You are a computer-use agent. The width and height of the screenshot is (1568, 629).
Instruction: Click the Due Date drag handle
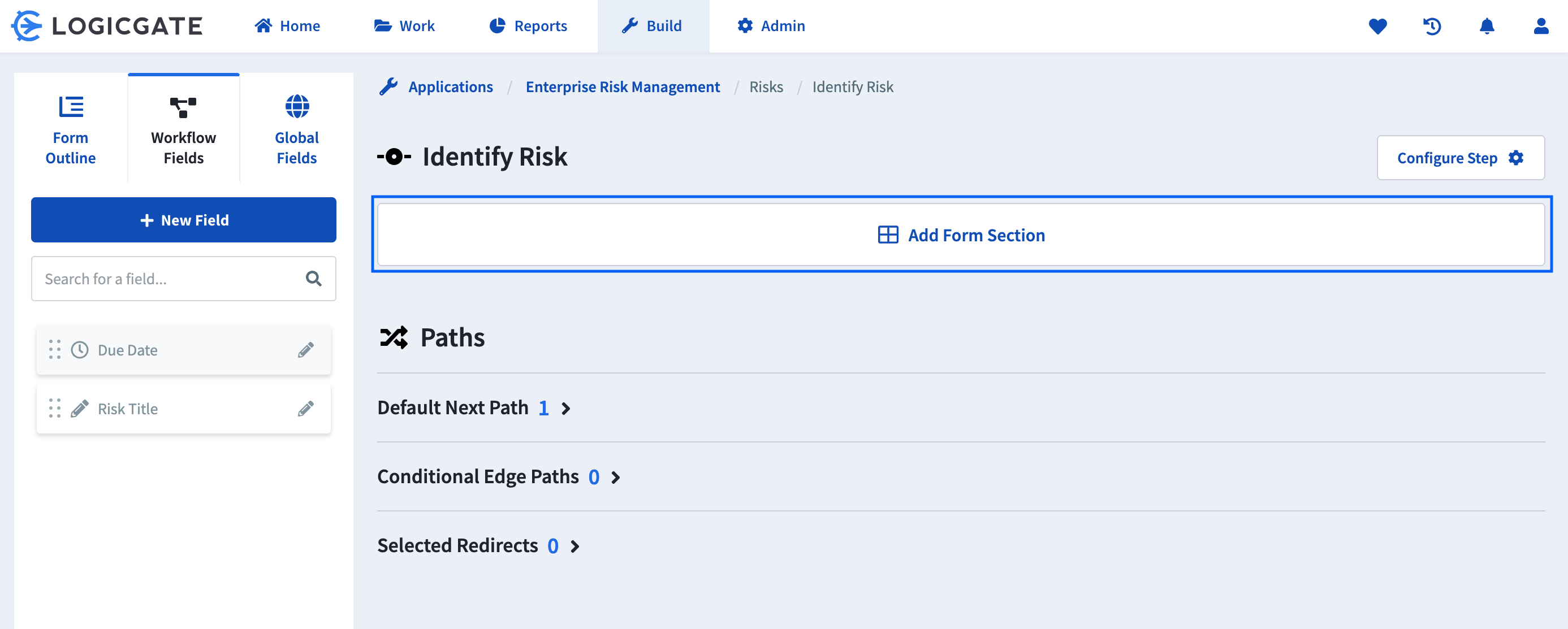55,350
